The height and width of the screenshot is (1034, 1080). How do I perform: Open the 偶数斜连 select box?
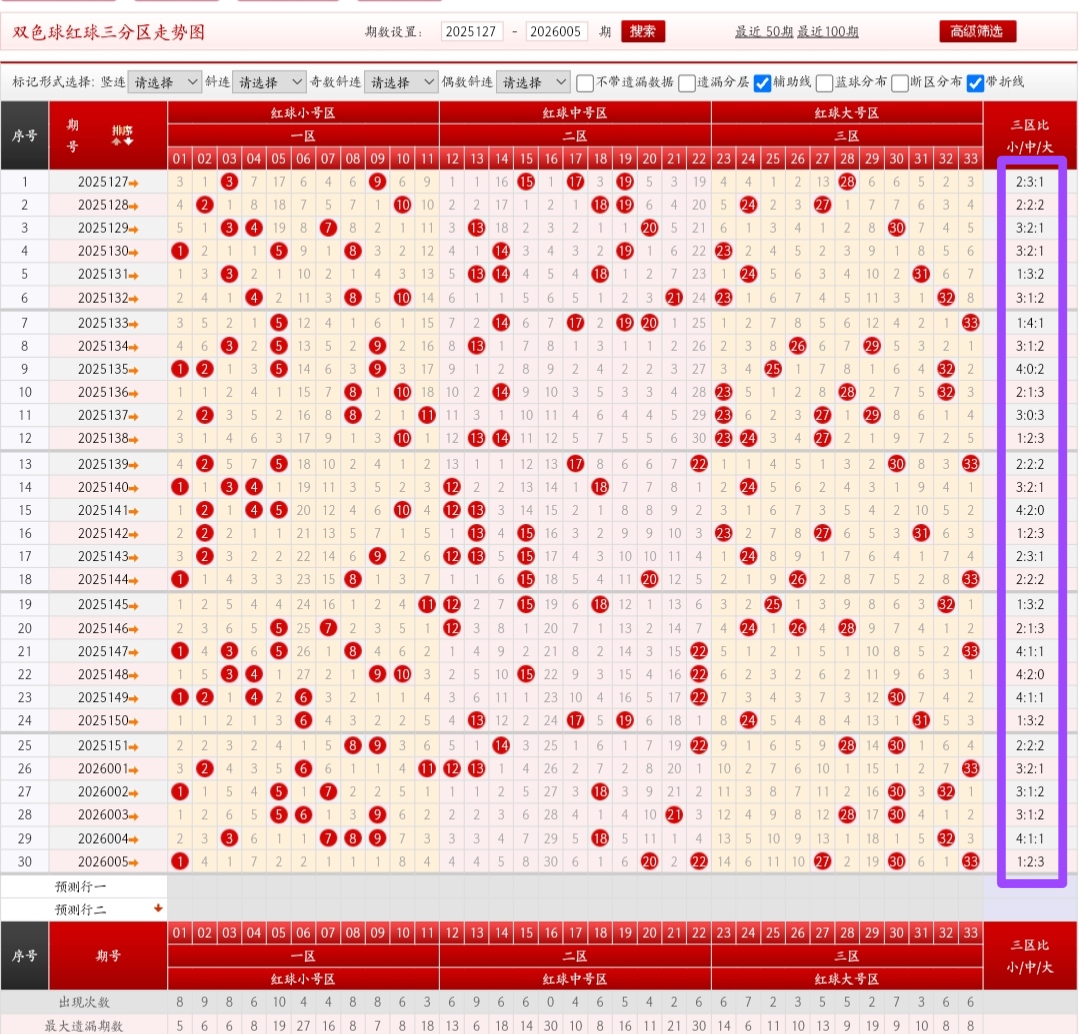532,82
